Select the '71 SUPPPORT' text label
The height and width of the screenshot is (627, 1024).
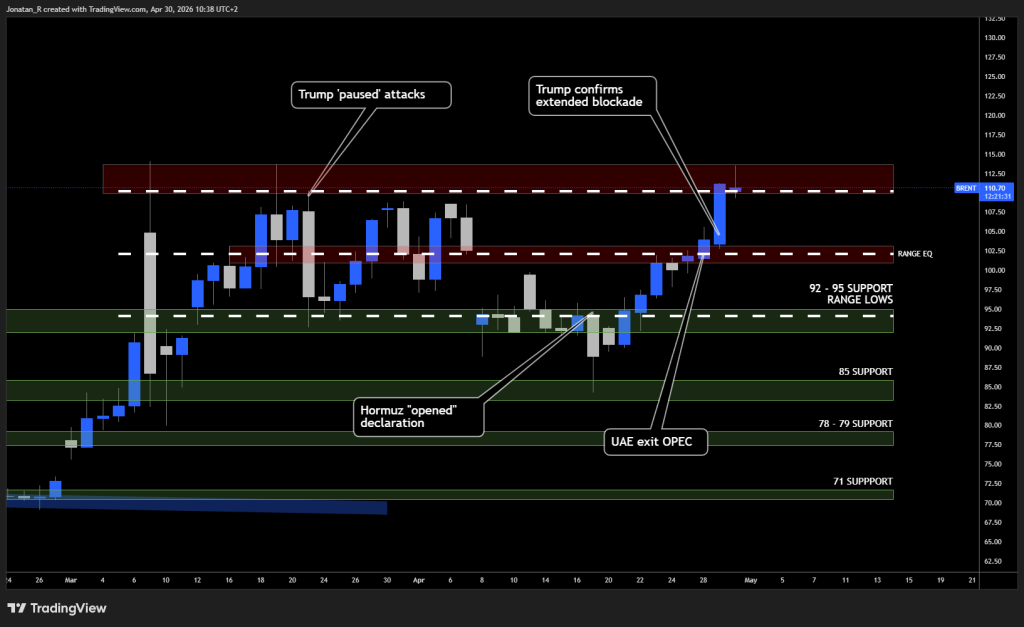pyautogui.click(x=862, y=481)
